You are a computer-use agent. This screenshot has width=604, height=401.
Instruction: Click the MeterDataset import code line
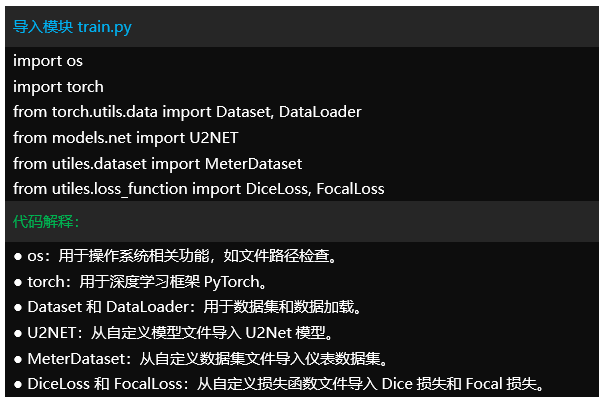(157, 163)
